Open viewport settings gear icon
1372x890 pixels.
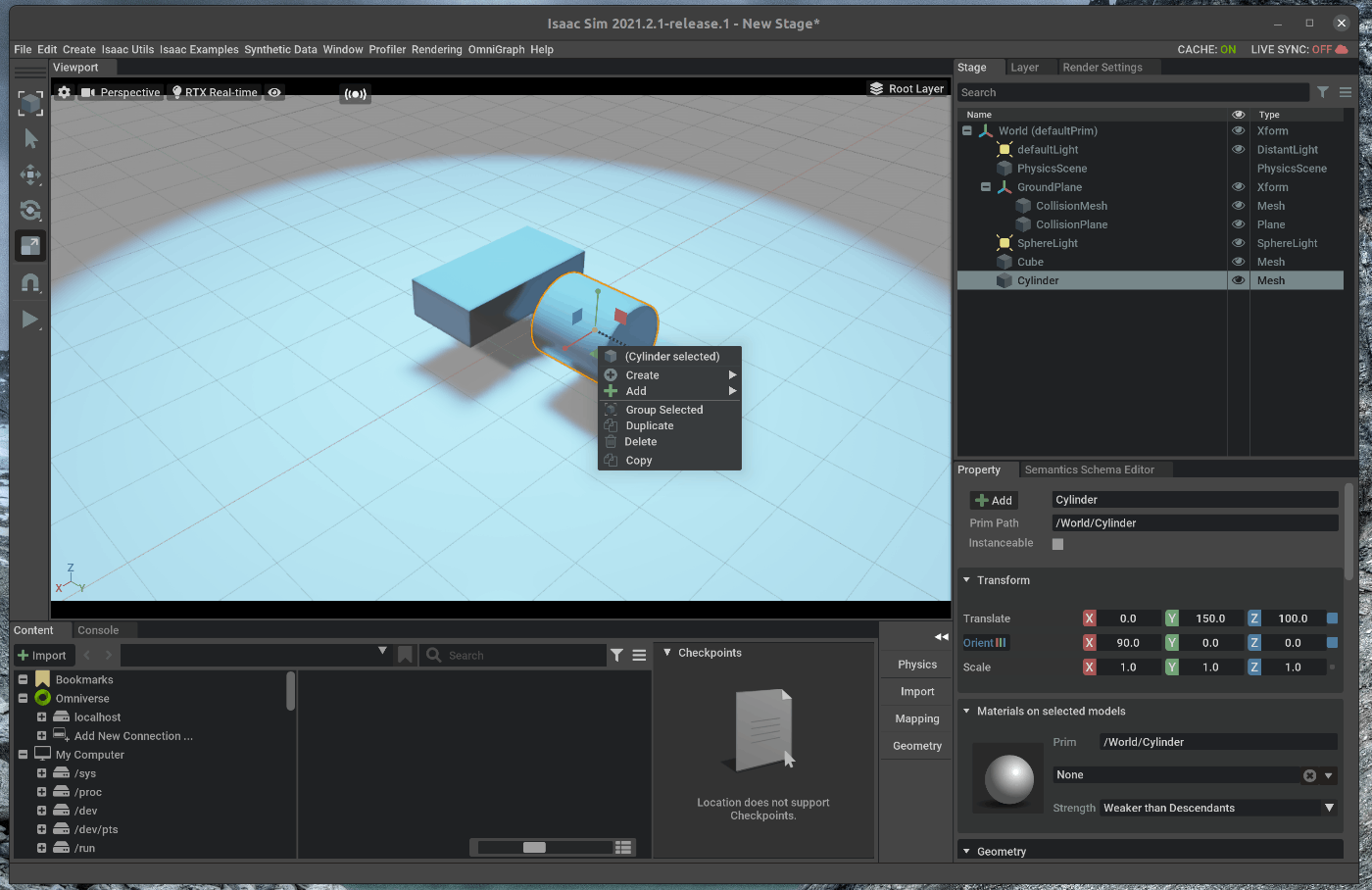(64, 92)
